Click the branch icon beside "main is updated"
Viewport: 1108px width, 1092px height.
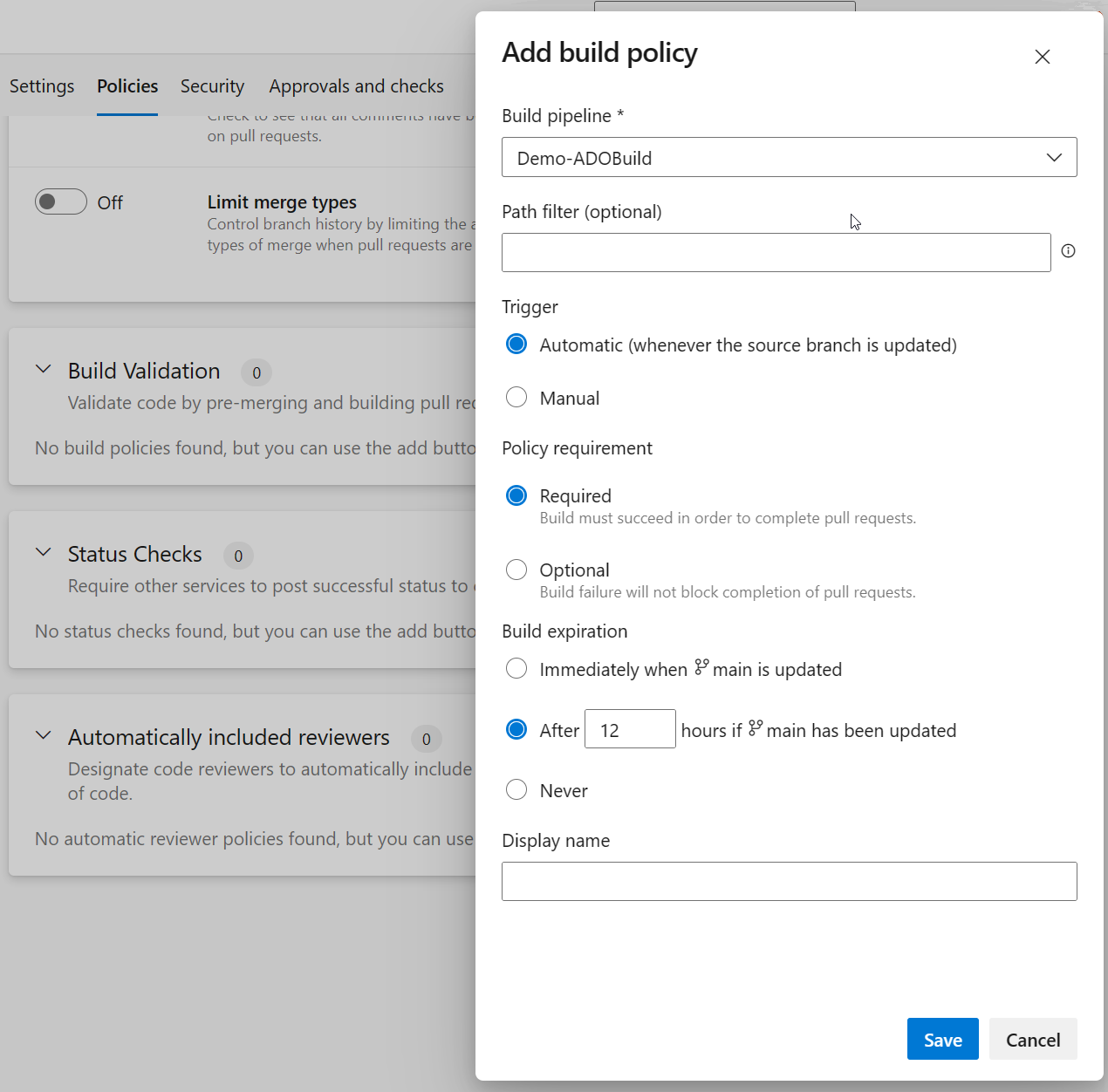(703, 667)
